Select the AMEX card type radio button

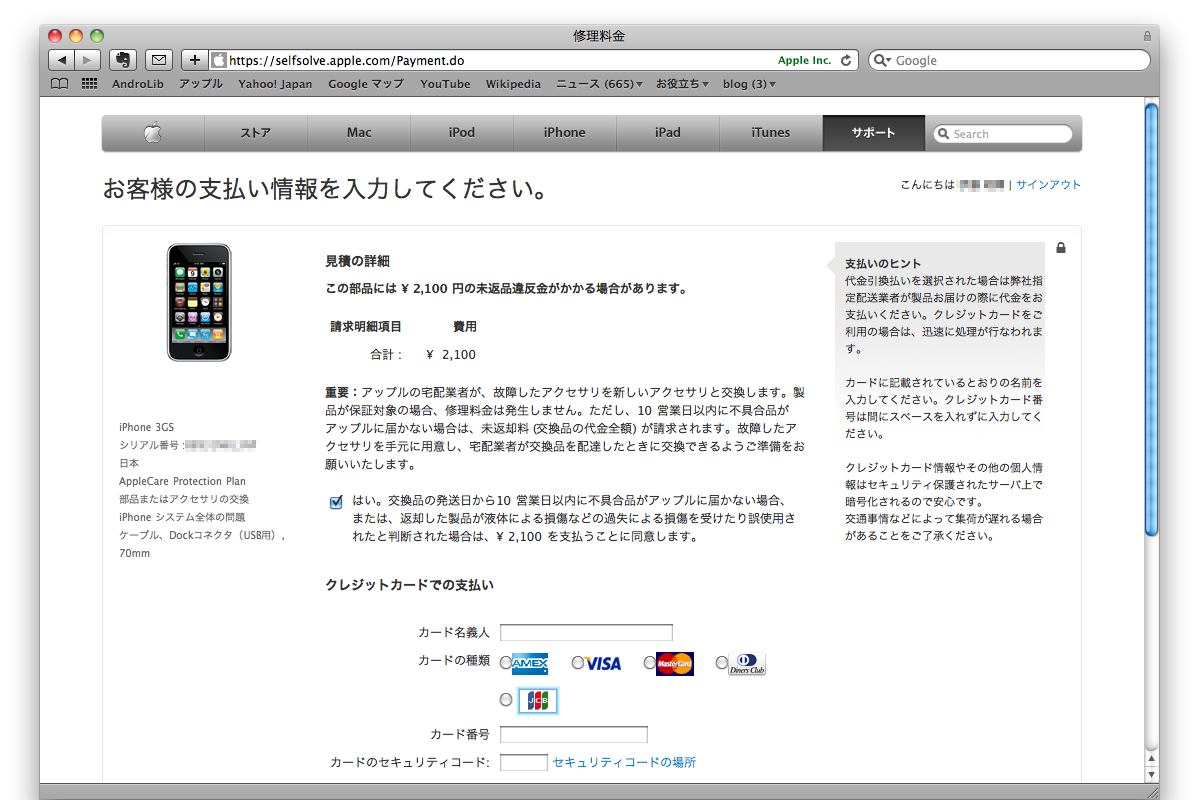505,662
